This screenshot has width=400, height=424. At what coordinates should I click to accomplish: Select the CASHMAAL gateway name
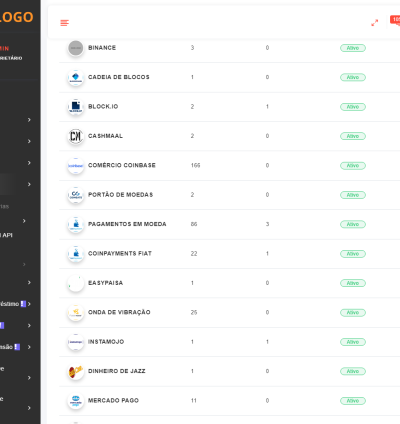click(105, 136)
